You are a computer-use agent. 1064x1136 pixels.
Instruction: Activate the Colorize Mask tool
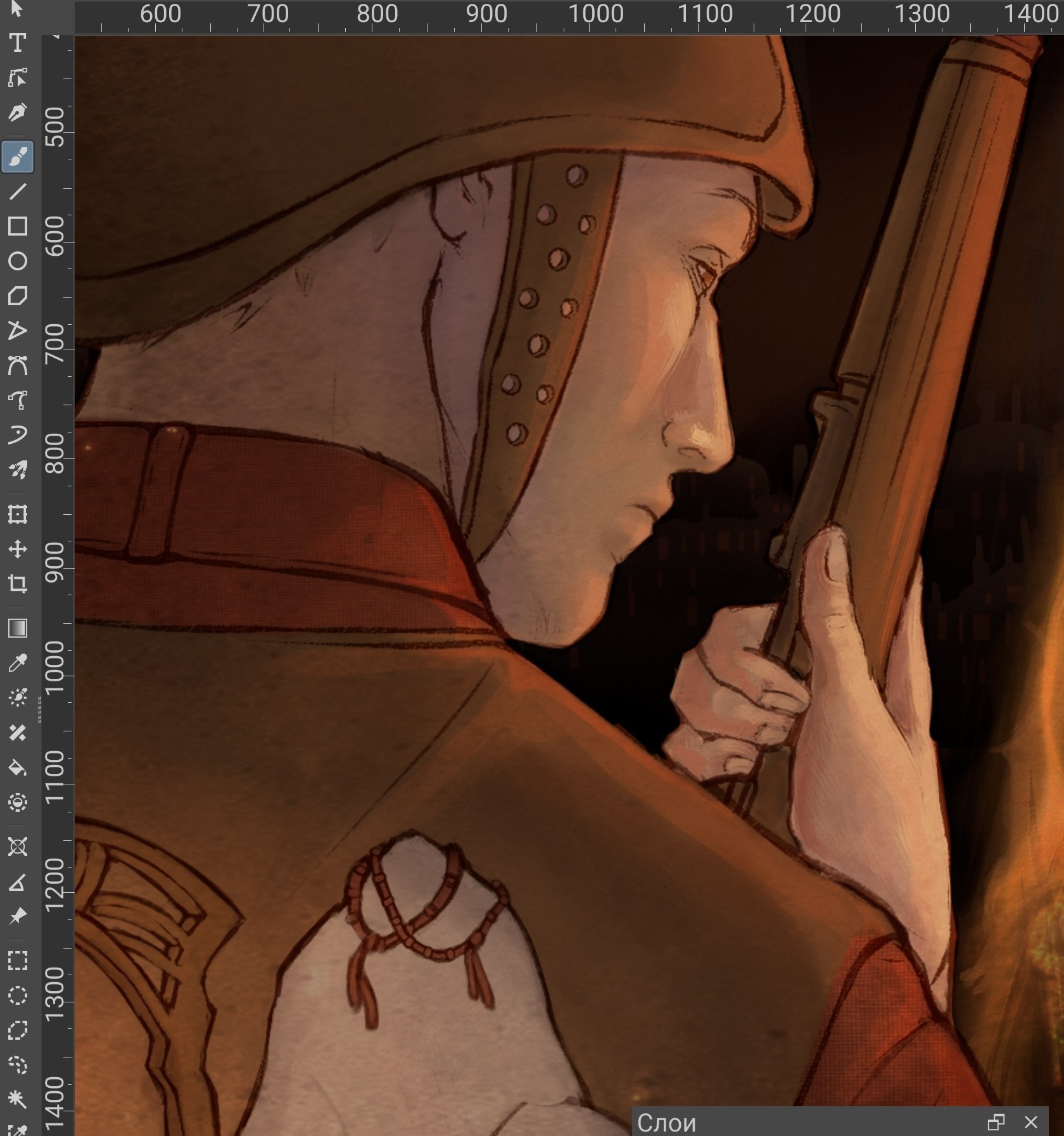click(17, 697)
